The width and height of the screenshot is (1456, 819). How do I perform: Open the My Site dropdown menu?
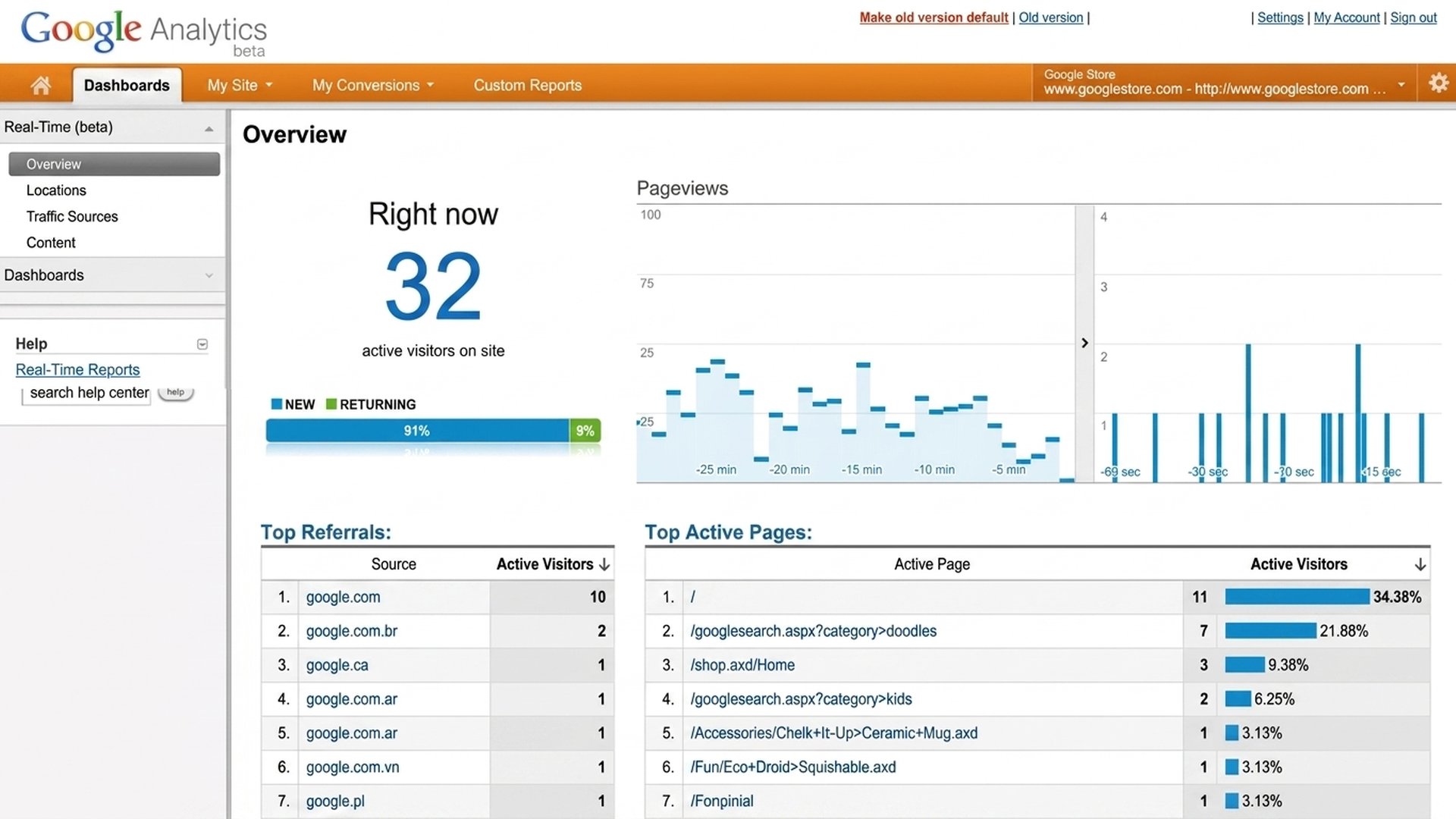[x=240, y=85]
